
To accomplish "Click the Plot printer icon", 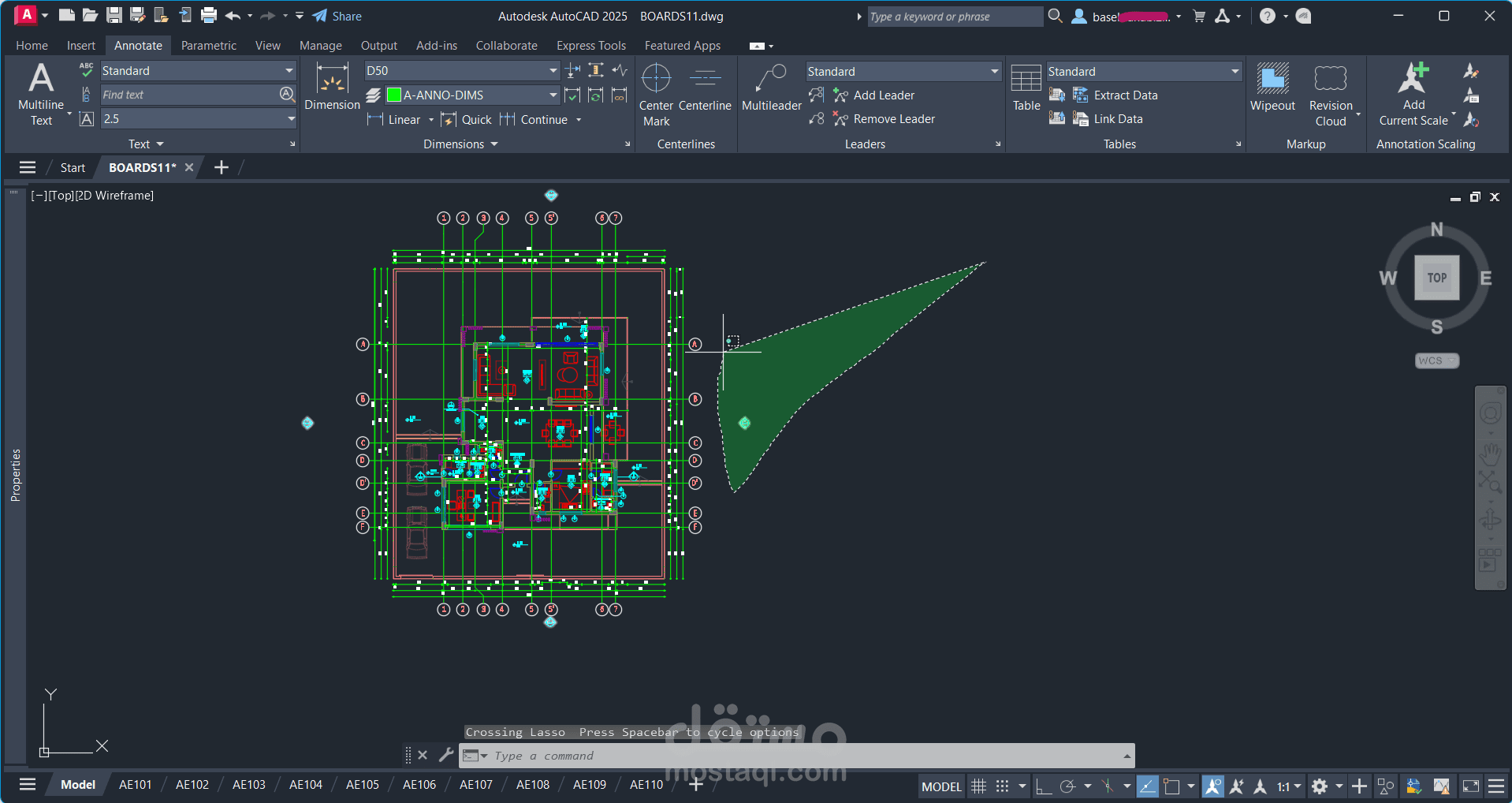I will click(209, 15).
